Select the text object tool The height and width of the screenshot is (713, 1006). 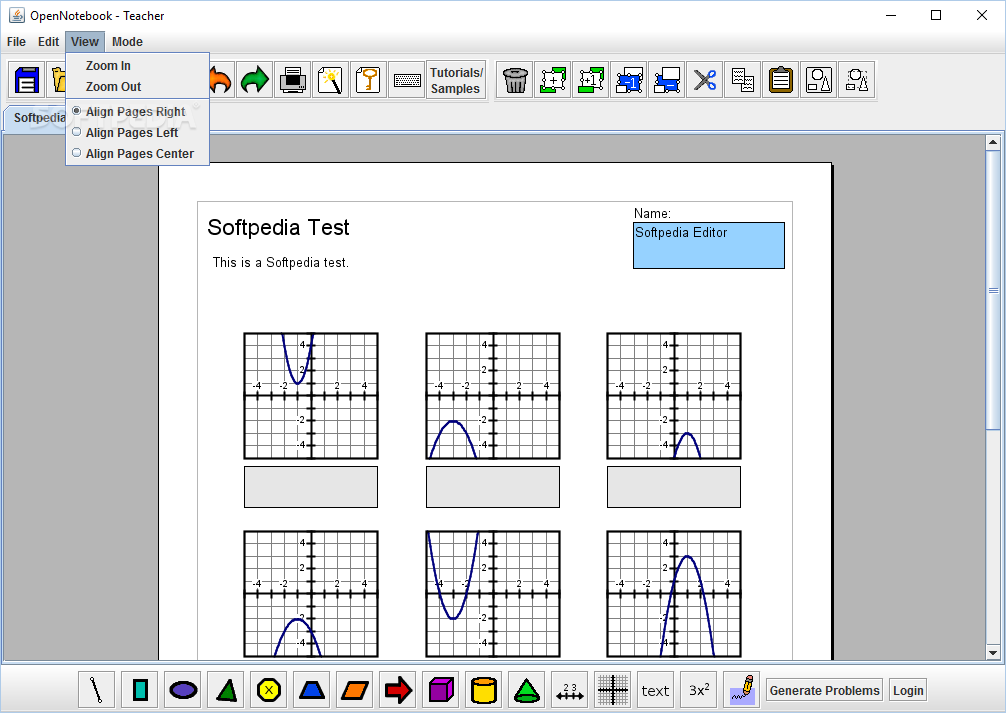655,690
